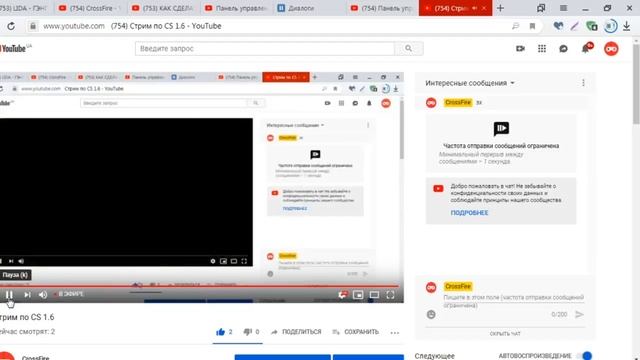This screenshot has width=640, height=360.
Task: Send the chat message arrow
Action: click(x=579, y=314)
